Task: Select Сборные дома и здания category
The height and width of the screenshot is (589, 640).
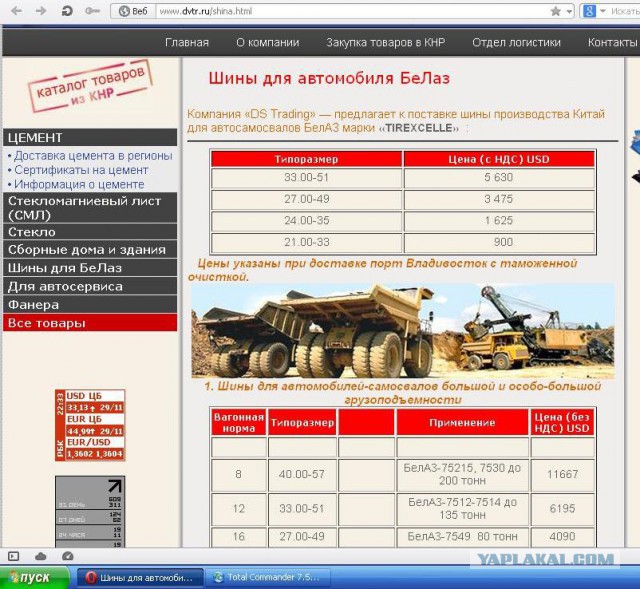Action: tap(90, 249)
